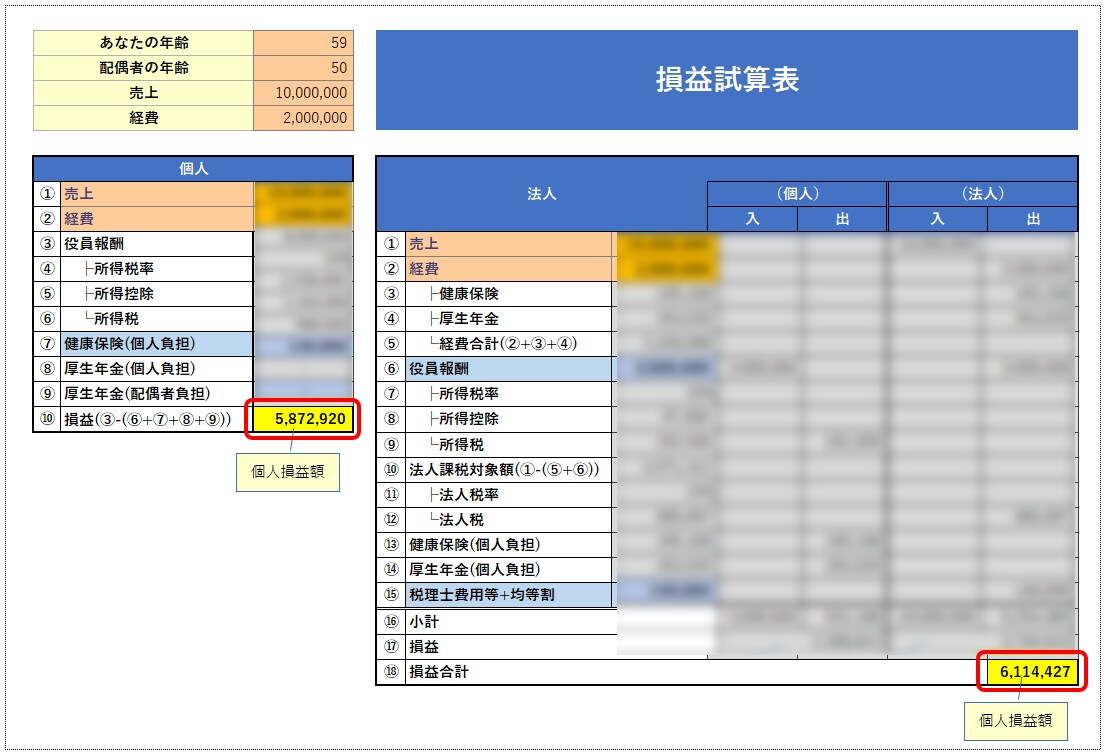1106x754 pixels.
Task: Select 法人課税対象額(①-(⑤+⑥)) row
Action: pyautogui.click(x=511, y=470)
